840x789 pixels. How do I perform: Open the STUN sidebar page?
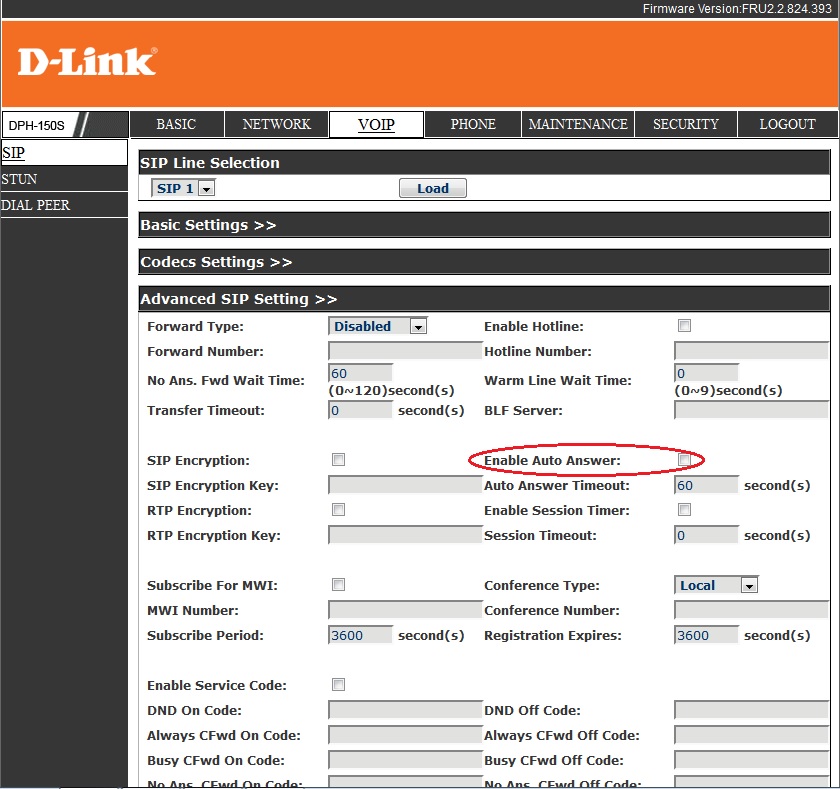click(x=20, y=179)
